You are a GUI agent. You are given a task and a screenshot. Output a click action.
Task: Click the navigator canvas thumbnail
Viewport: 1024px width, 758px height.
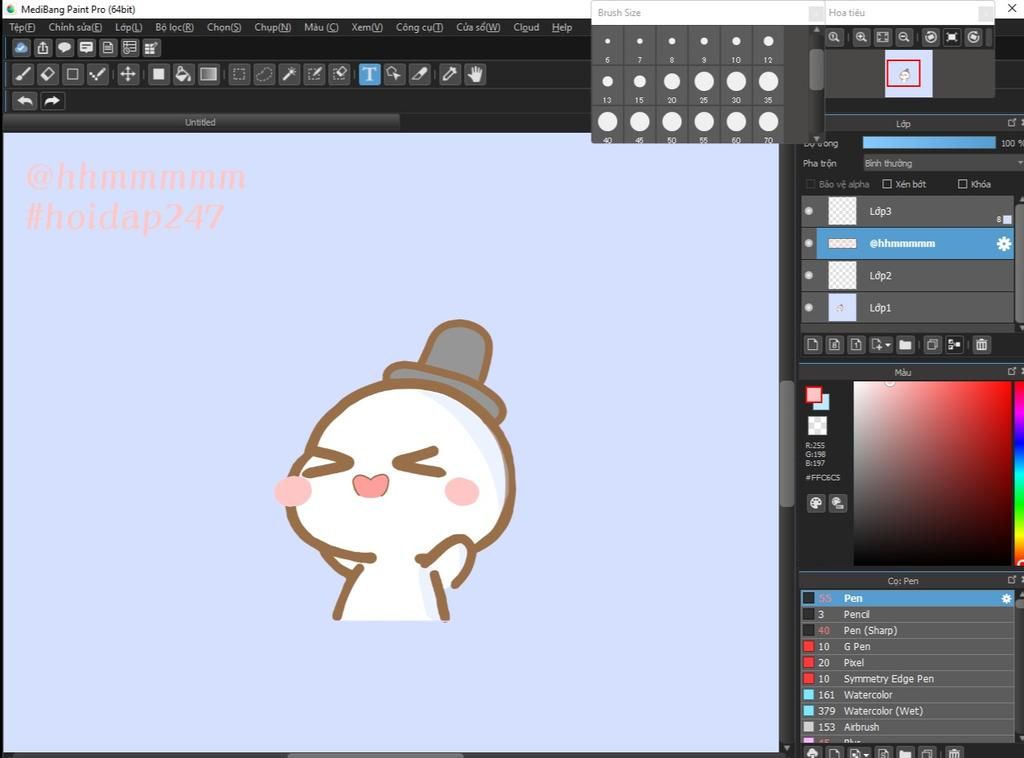coord(908,74)
